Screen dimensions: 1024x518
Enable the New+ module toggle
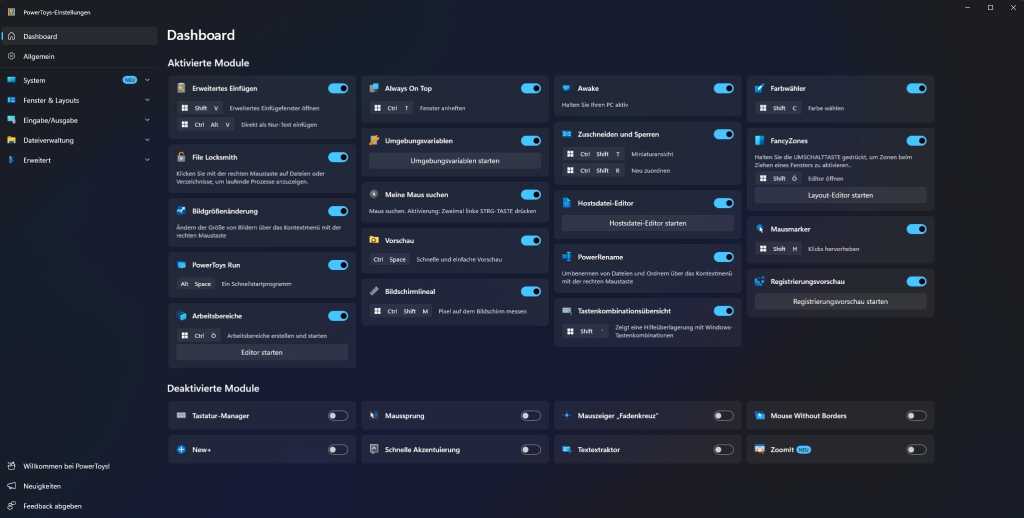click(x=338, y=449)
